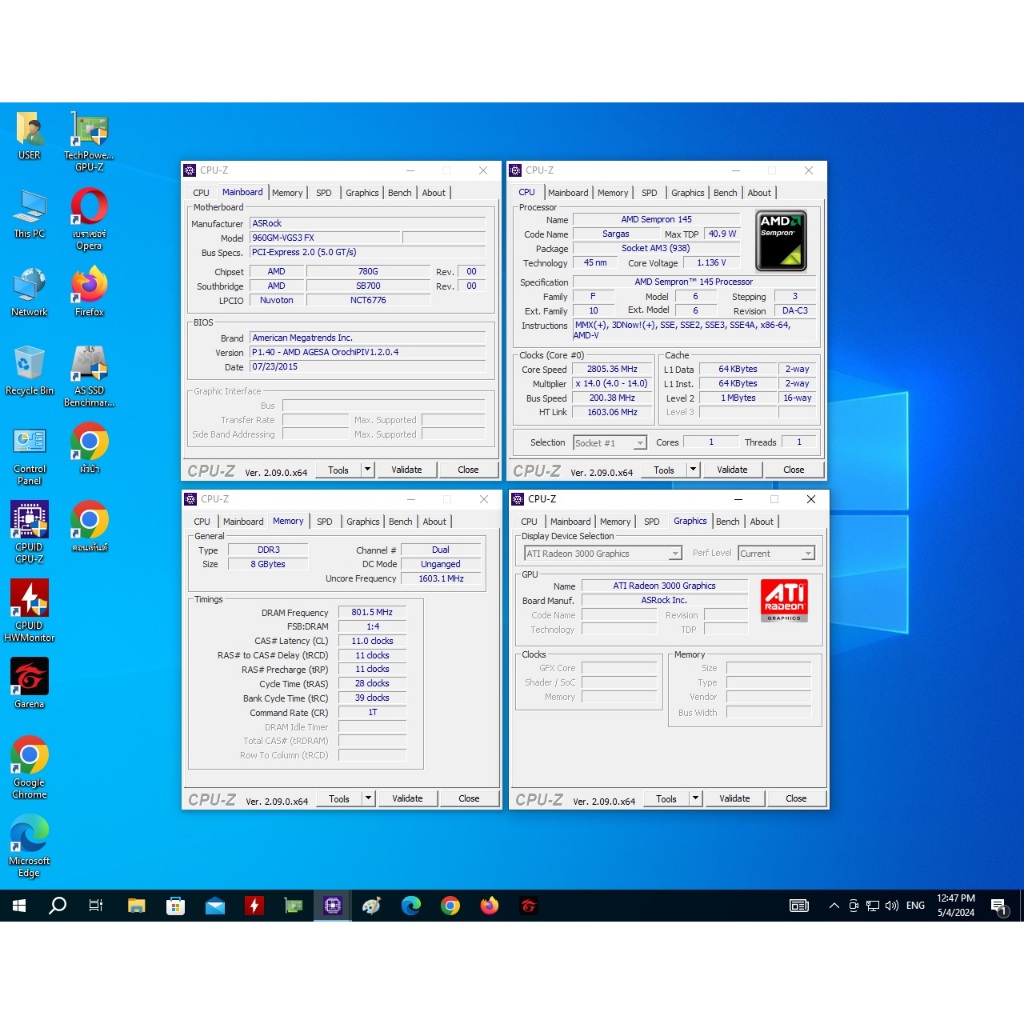Open TechPowerUp GPU-Z desktop shortcut

click(89, 130)
